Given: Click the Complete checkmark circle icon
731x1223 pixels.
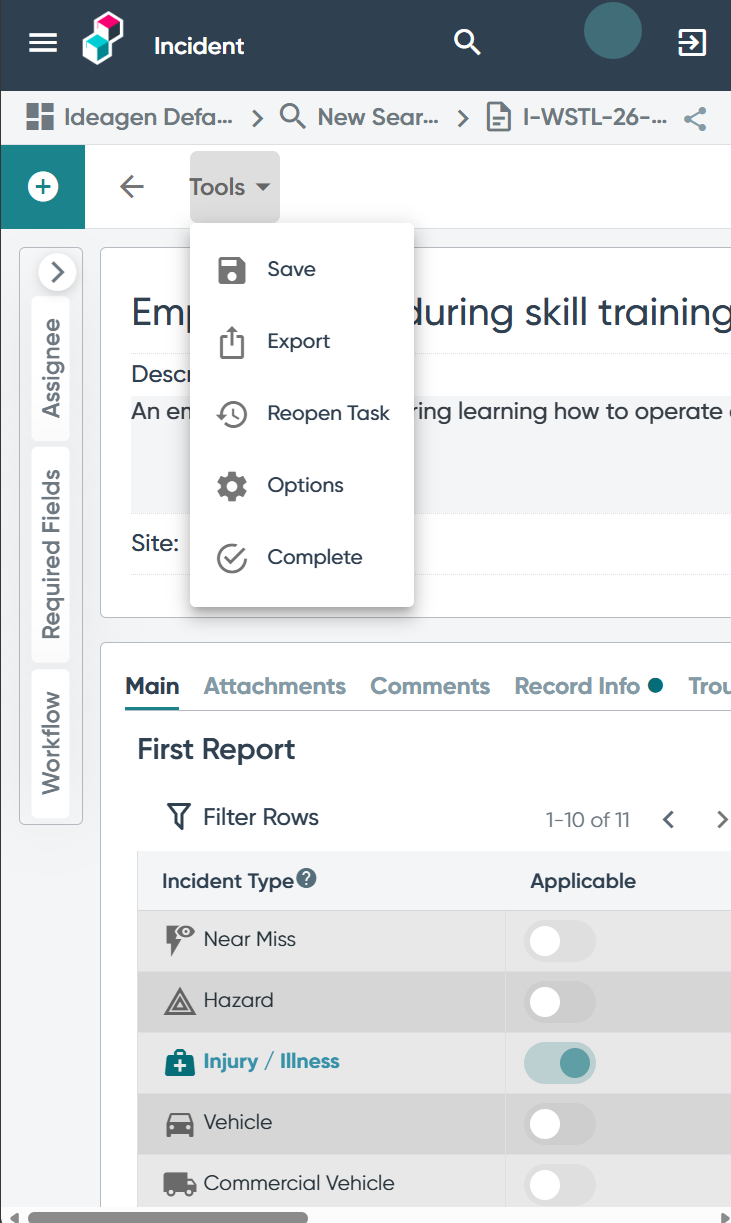Looking at the screenshot, I should tap(232, 558).
